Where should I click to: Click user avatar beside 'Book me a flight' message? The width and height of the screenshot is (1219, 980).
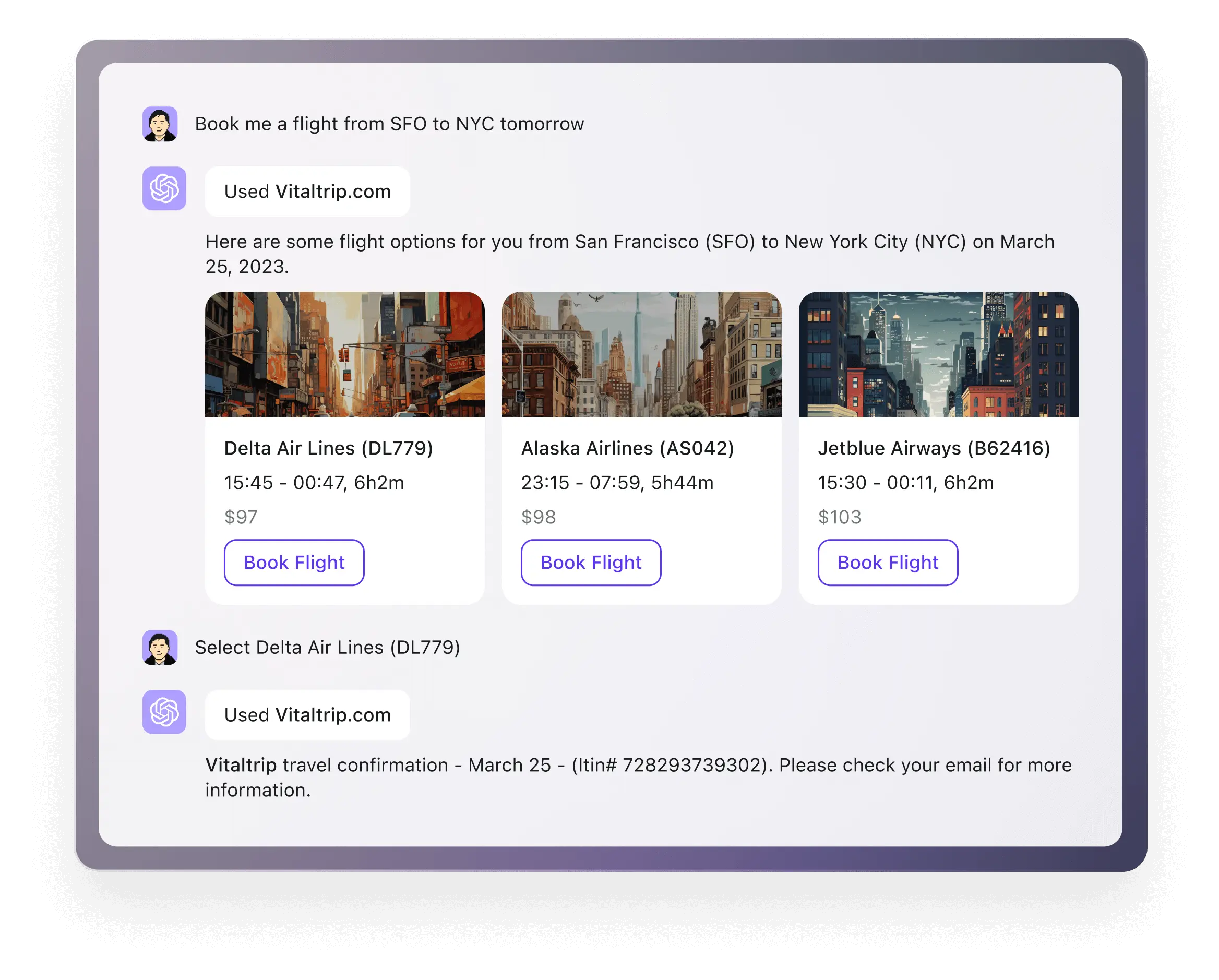(160, 124)
